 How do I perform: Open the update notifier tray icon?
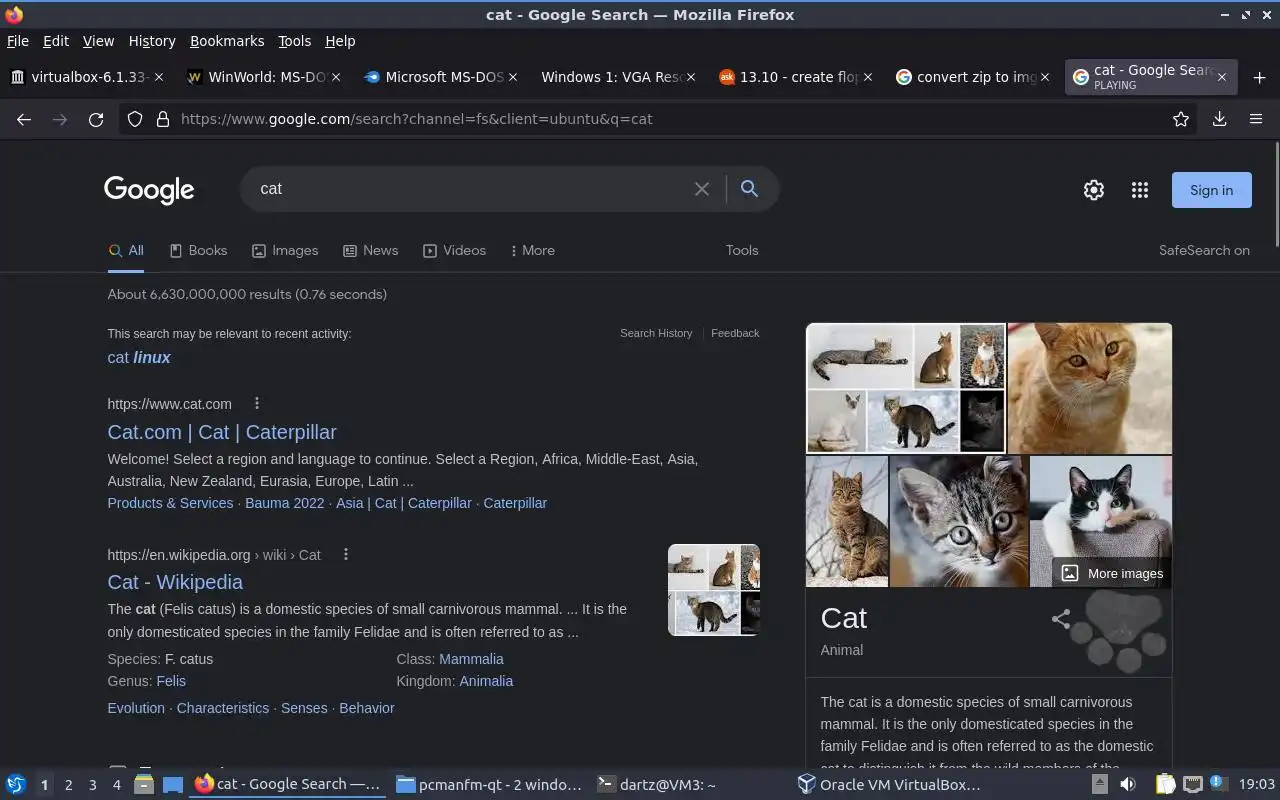pyautogui.click(x=1217, y=784)
